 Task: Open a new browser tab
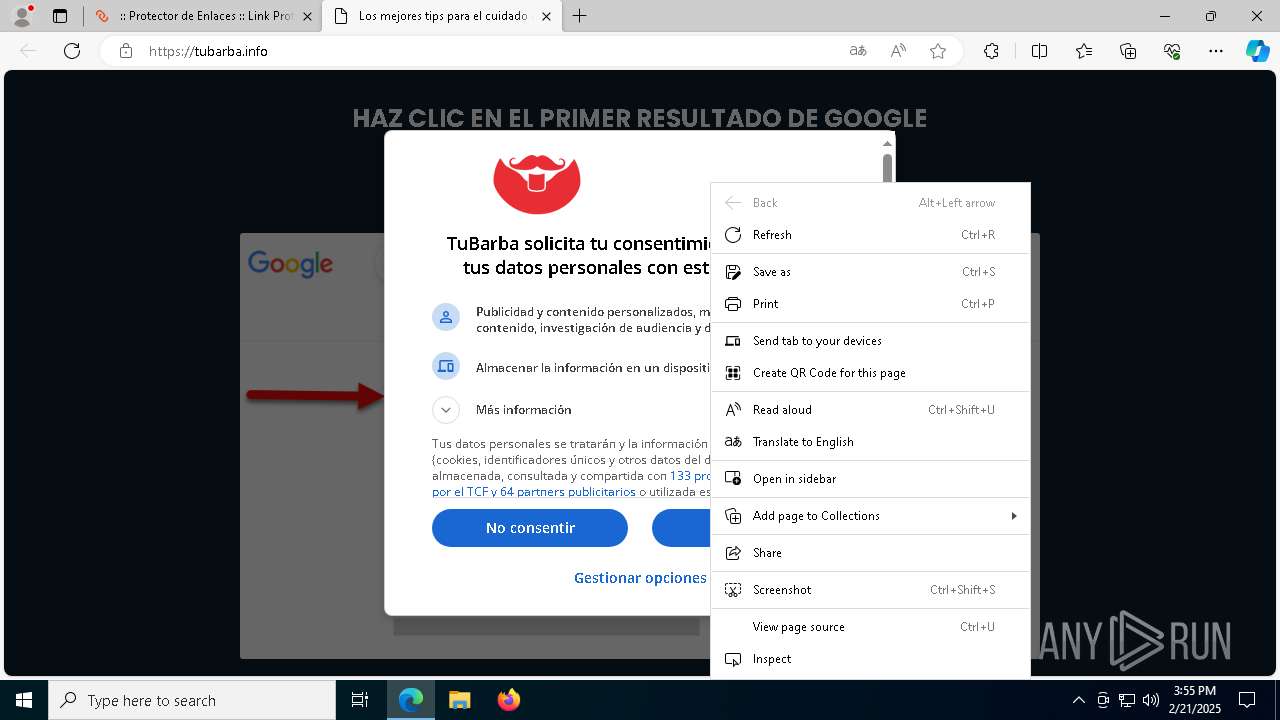coord(580,16)
